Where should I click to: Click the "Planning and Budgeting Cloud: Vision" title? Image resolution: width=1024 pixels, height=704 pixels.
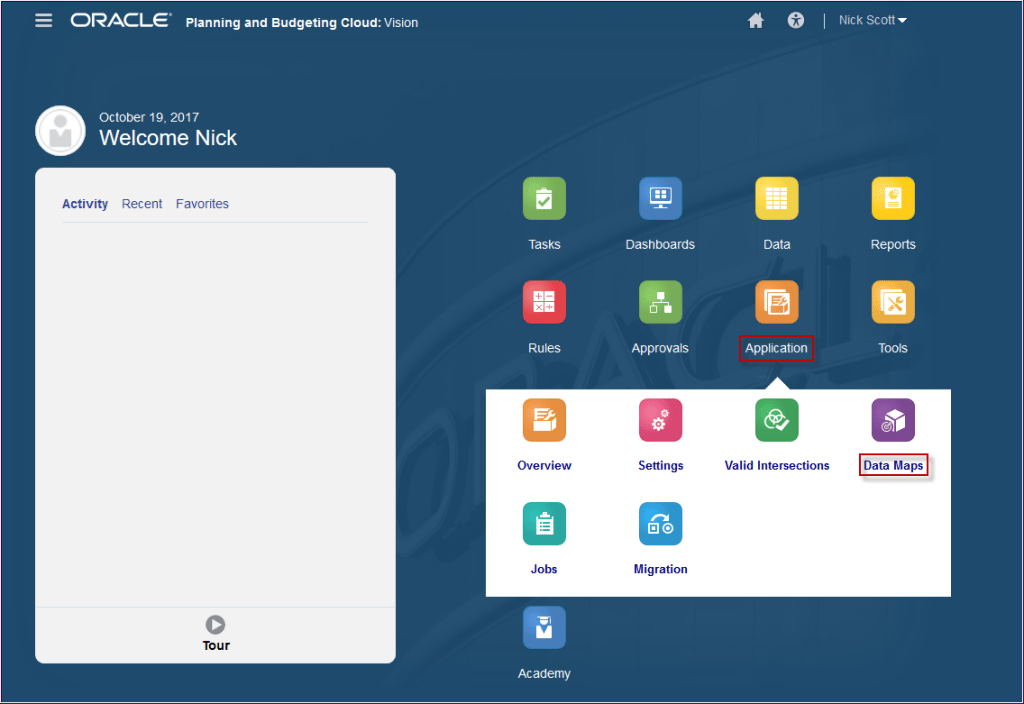(302, 22)
